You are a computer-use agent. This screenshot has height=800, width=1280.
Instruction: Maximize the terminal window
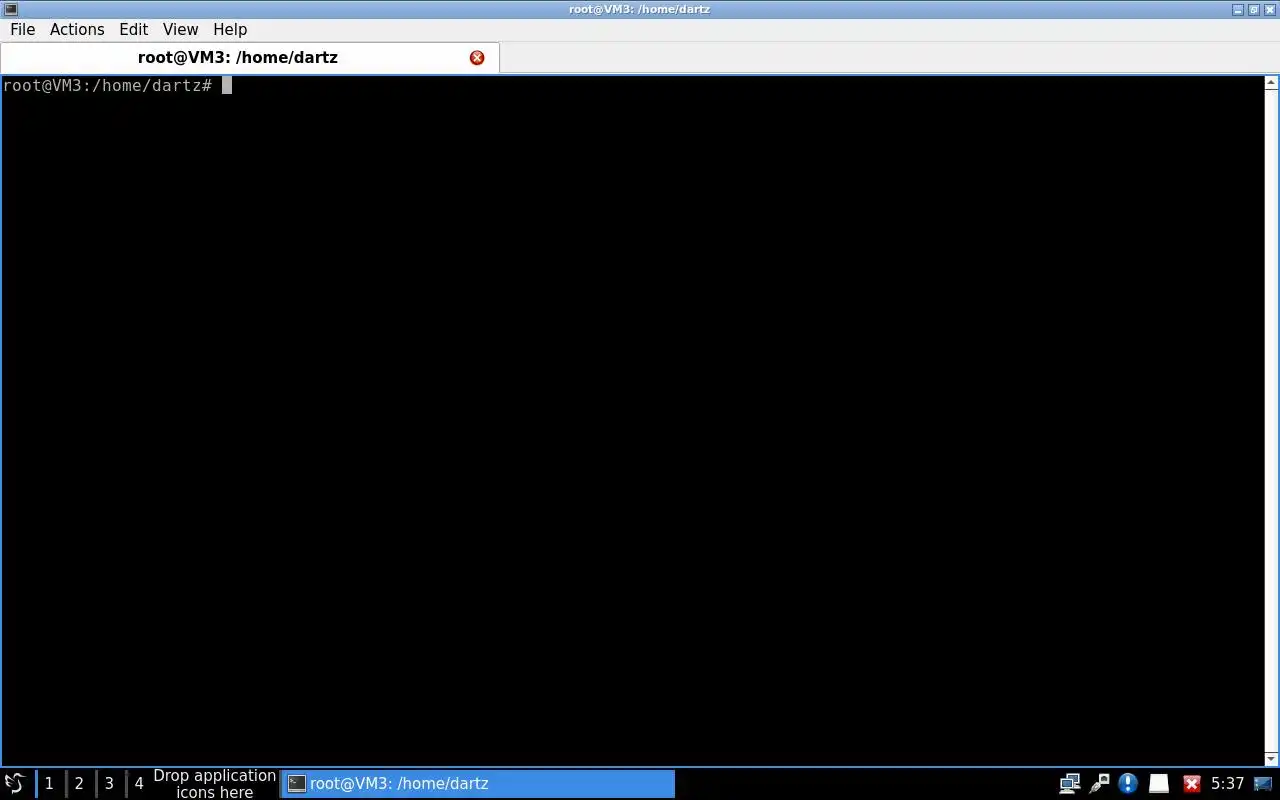coord(1254,9)
